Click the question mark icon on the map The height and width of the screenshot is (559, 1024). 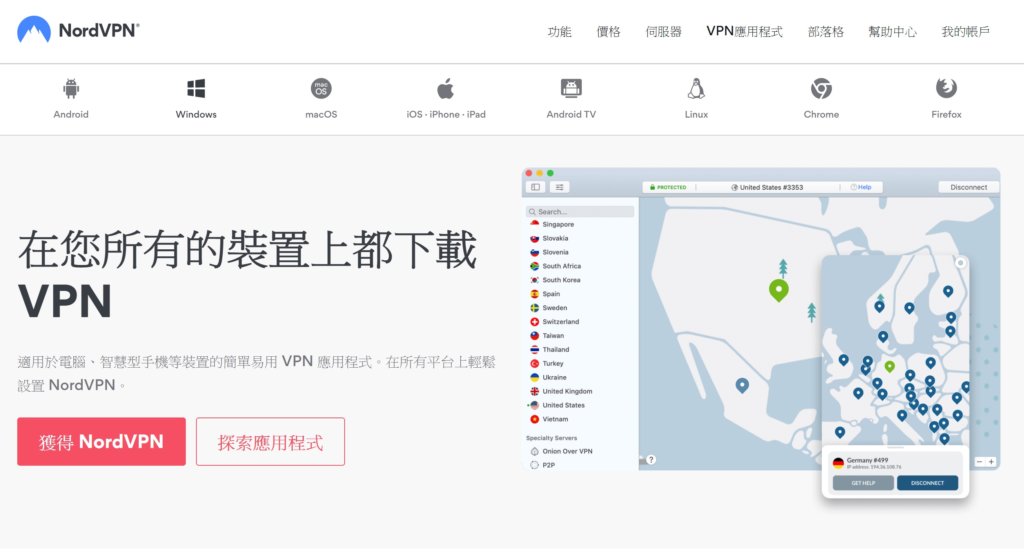(651, 460)
